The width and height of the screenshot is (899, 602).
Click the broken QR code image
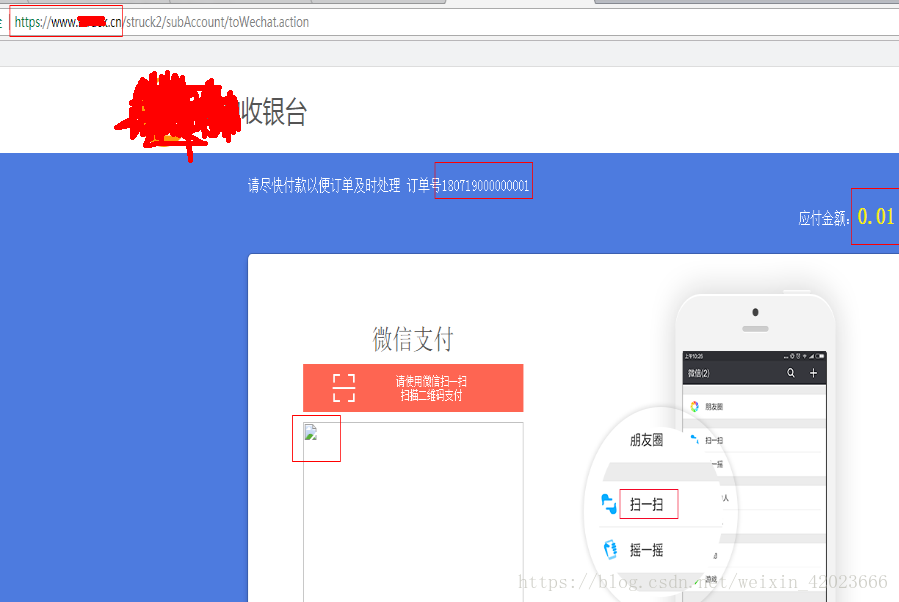(x=311, y=432)
